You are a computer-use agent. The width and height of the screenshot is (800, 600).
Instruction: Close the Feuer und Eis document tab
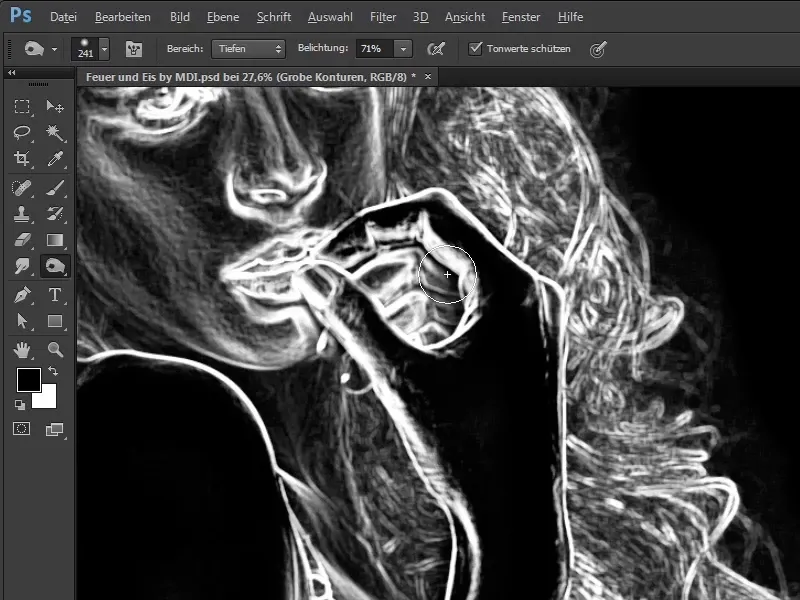428,77
